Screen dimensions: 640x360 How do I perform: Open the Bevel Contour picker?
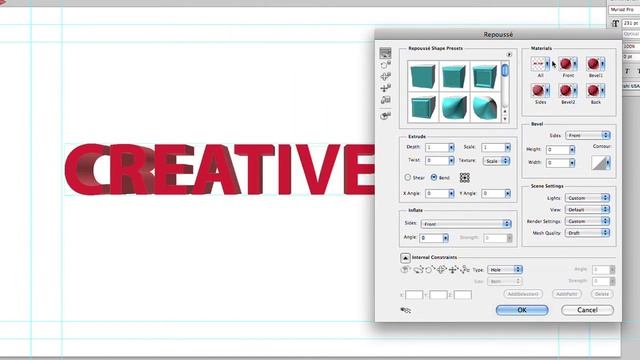pyautogui.click(x=601, y=162)
